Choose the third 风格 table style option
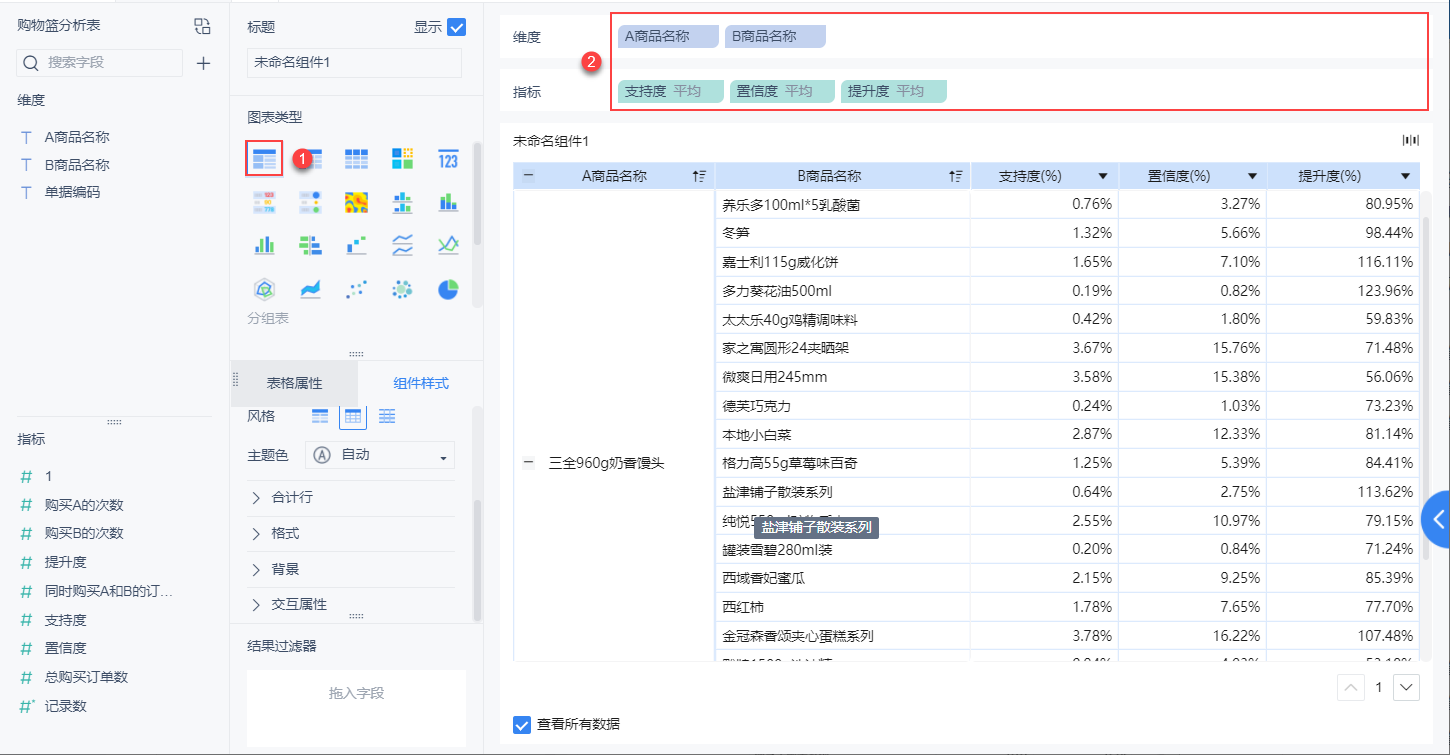1450x755 pixels. [387, 416]
